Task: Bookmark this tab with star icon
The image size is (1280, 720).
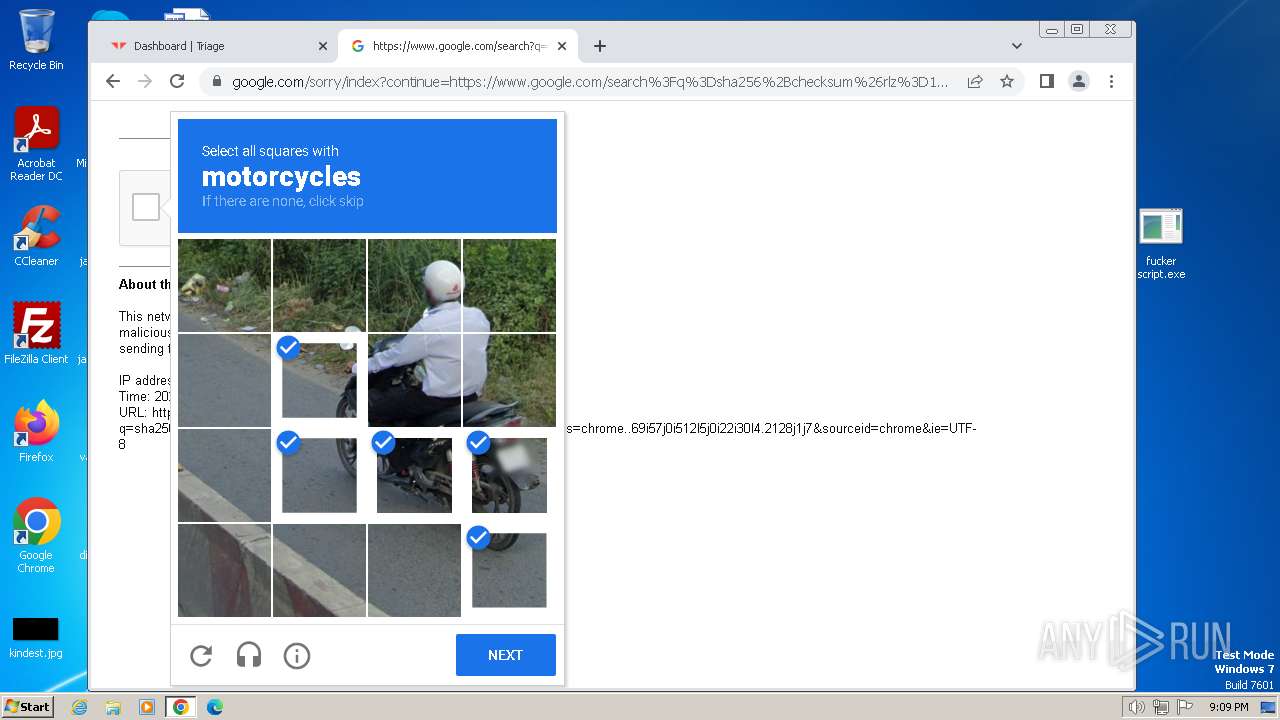Action: (x=1007, y=82)
